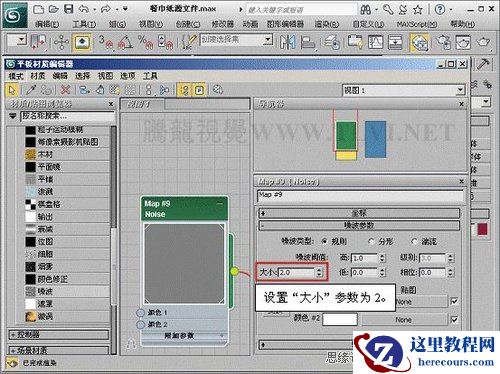Toggle the angle snap icon
The height and width of the screenshot is (374, 500).
pos(125,42)
